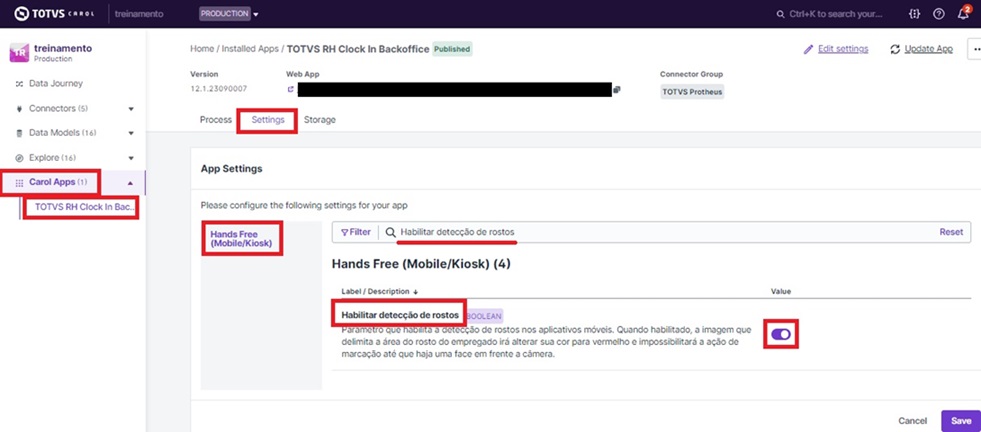The height and width of the screenshot is (432, 981).
Task: Click the BOOLEAN type tag
Action: [484, 316]
